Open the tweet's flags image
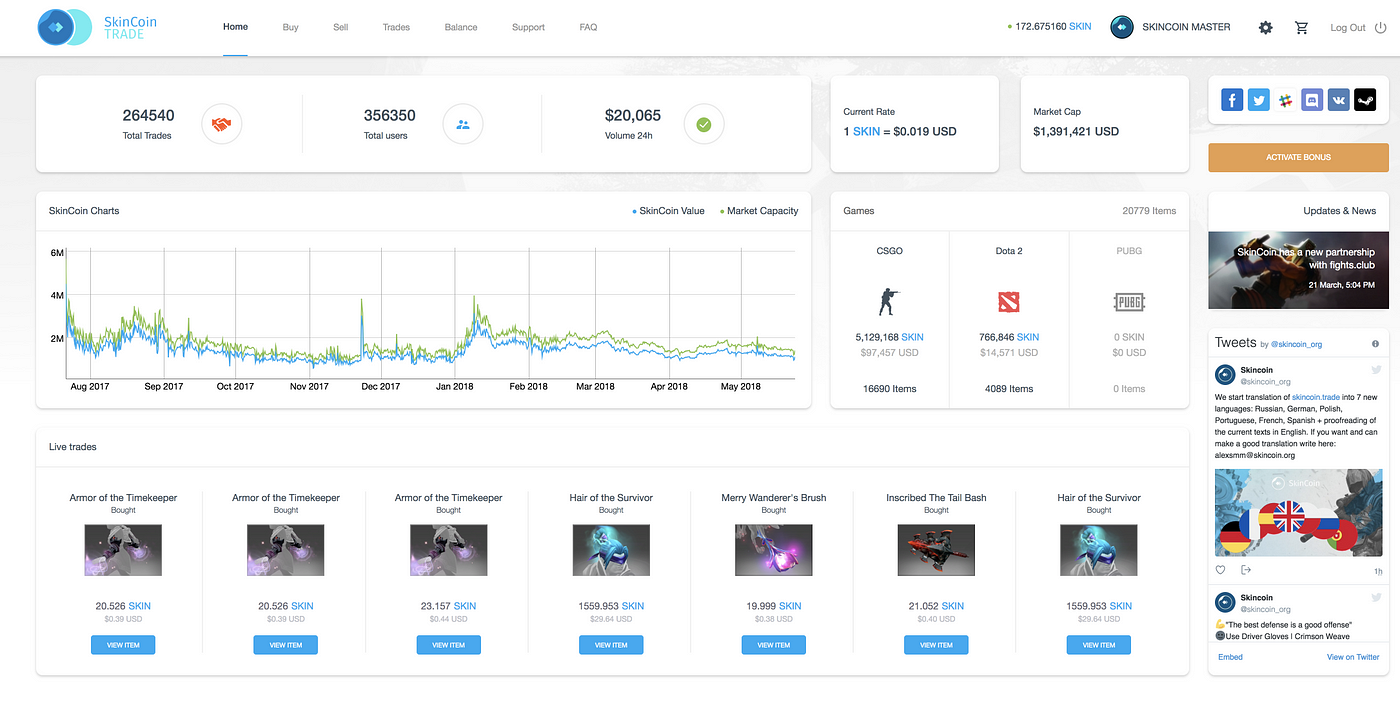Viewport: 1400px width, 703px height. pyautogui.click(x=1298, y=513)
